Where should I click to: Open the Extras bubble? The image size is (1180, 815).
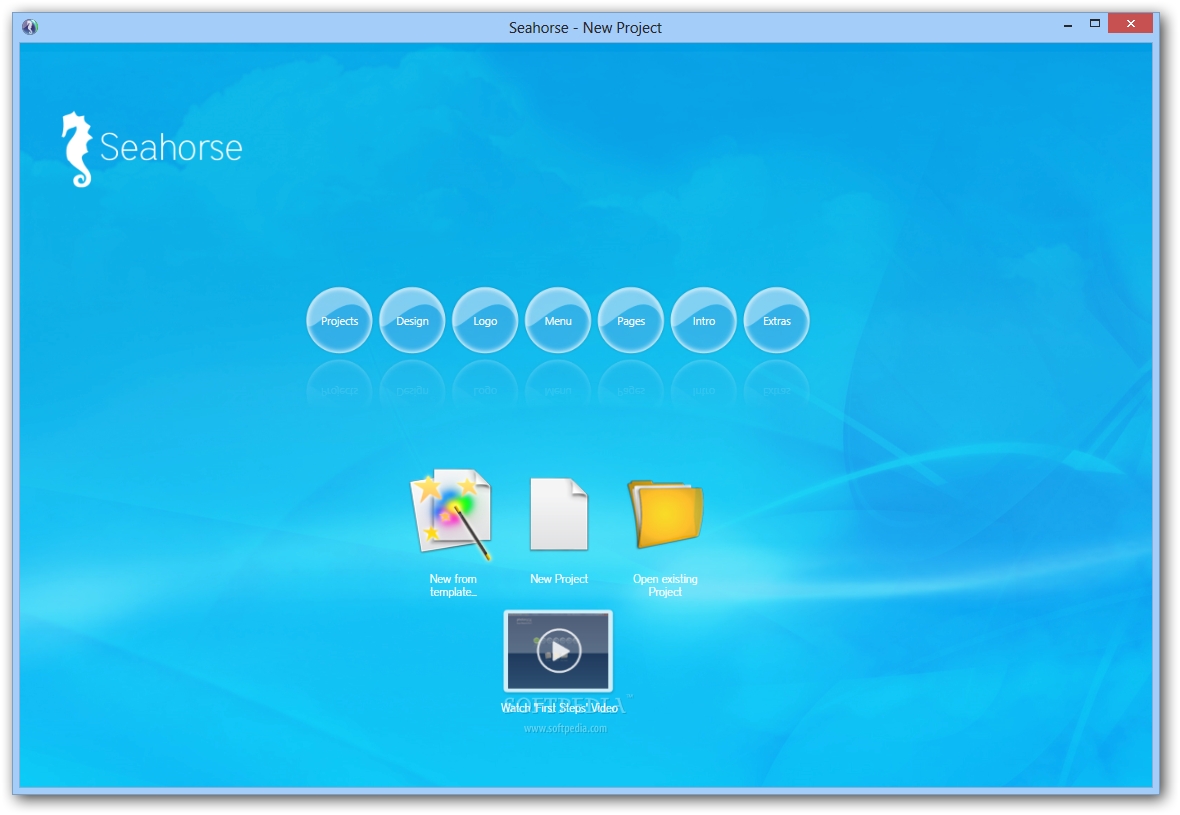(x=777, y=321)
